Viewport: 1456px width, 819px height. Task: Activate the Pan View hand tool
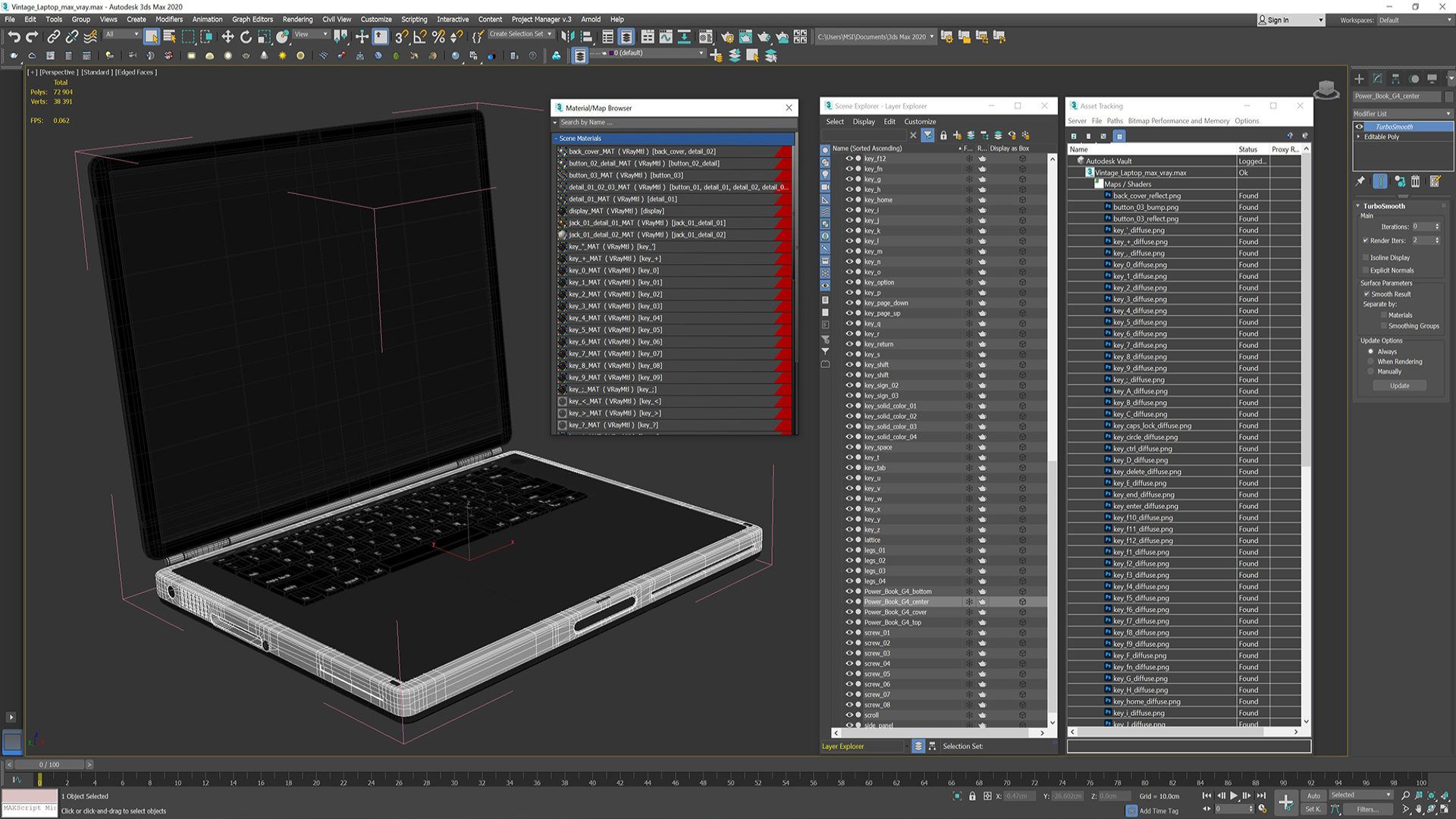click(x=1419, y=809)
